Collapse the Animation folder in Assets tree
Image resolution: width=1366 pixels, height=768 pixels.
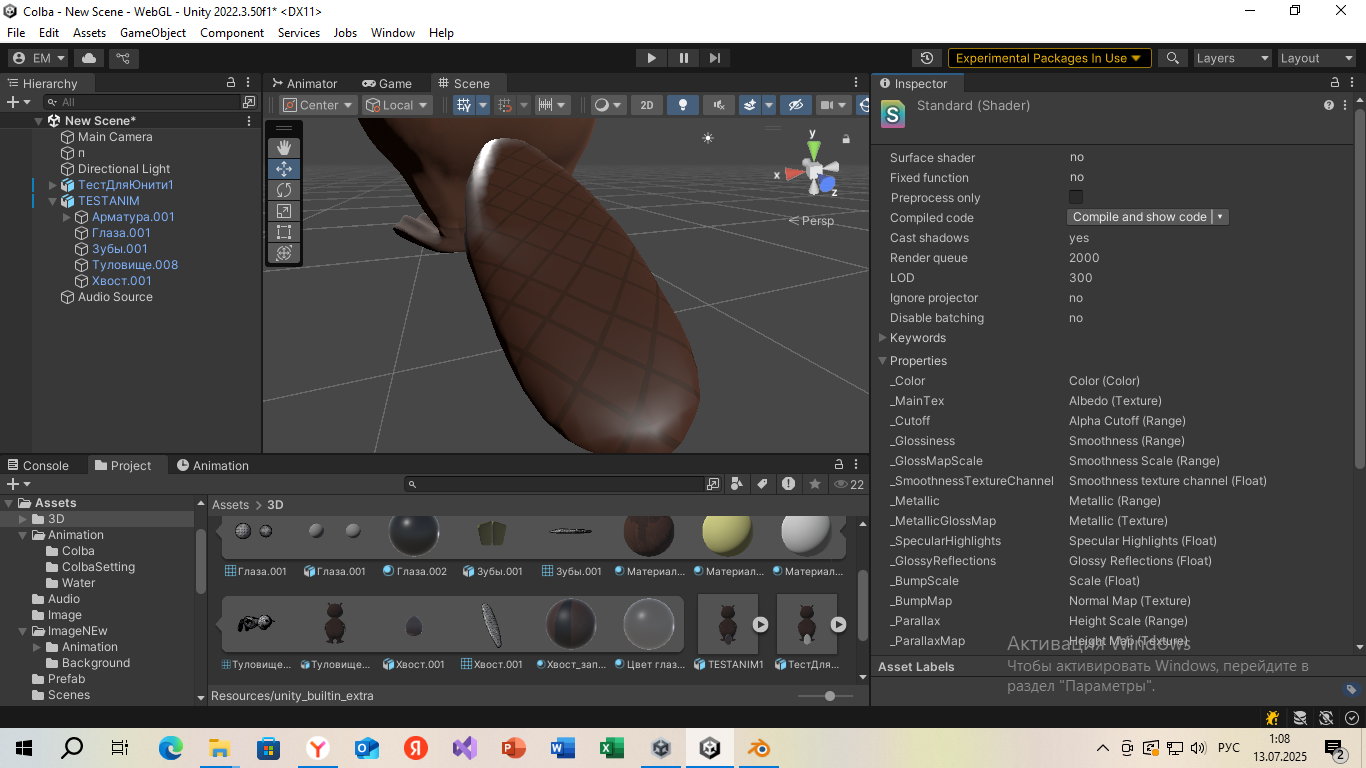tap(23, 535)
